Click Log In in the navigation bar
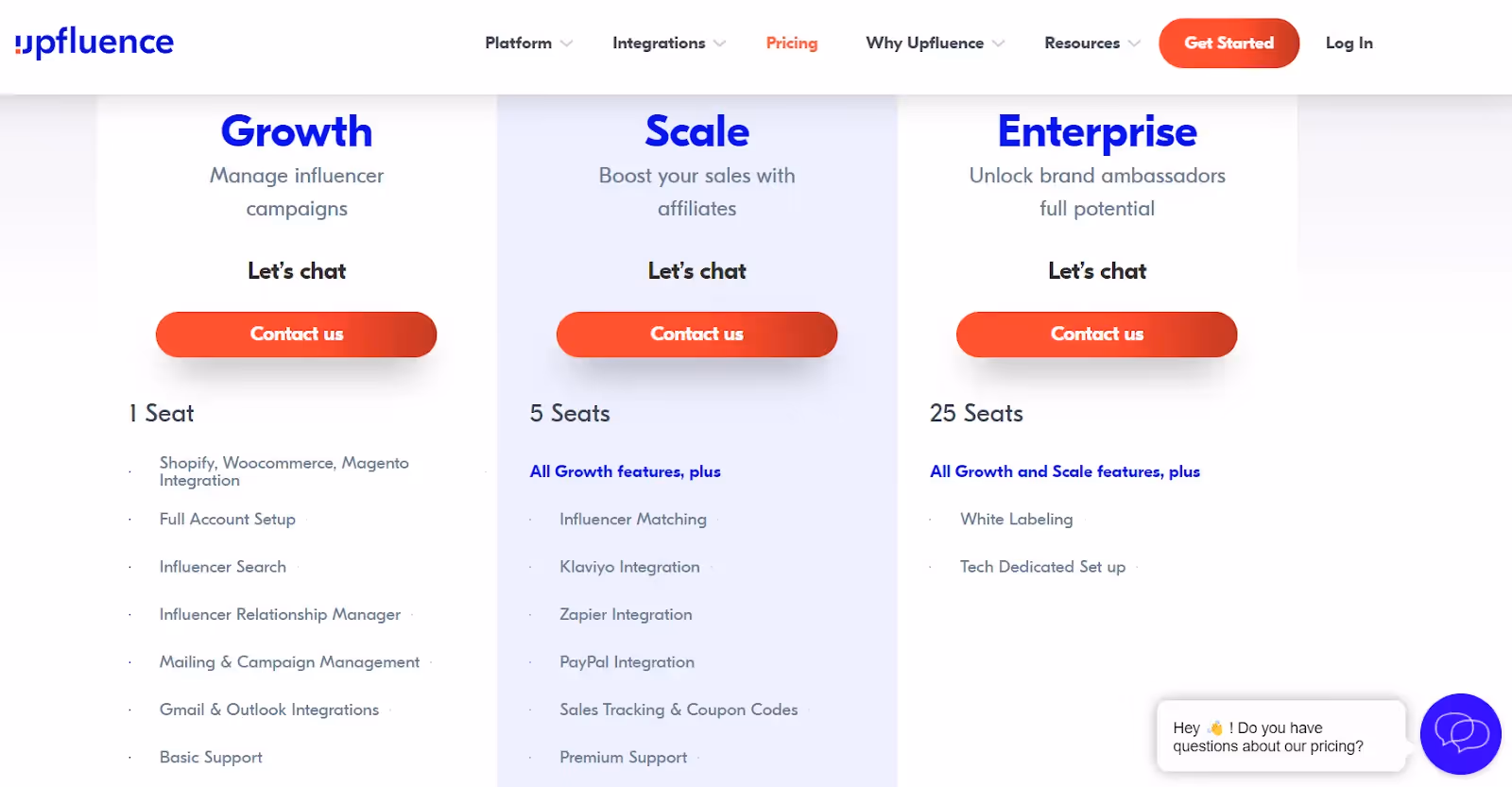The height and width of the screenshot is (787, 1512). pos(1348,43)
